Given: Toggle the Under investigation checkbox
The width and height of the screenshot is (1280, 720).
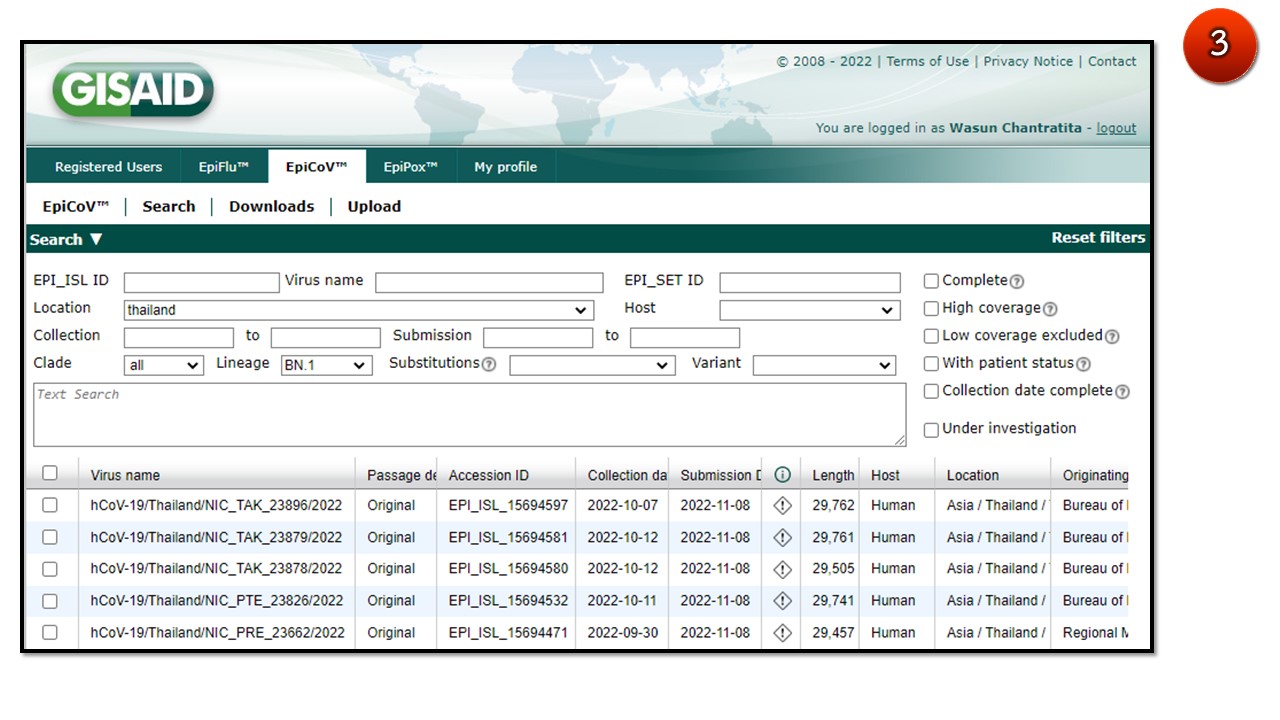Looking at the screenshot, I should (x=931, y=429).
